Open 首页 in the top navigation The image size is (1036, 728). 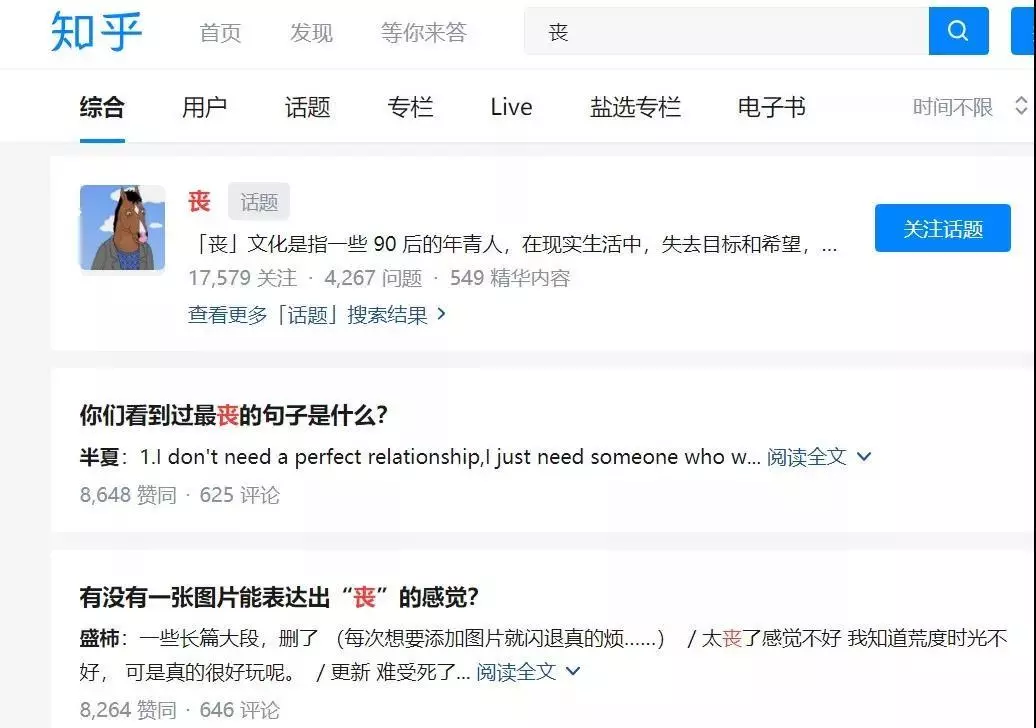[x=220, y=32]
